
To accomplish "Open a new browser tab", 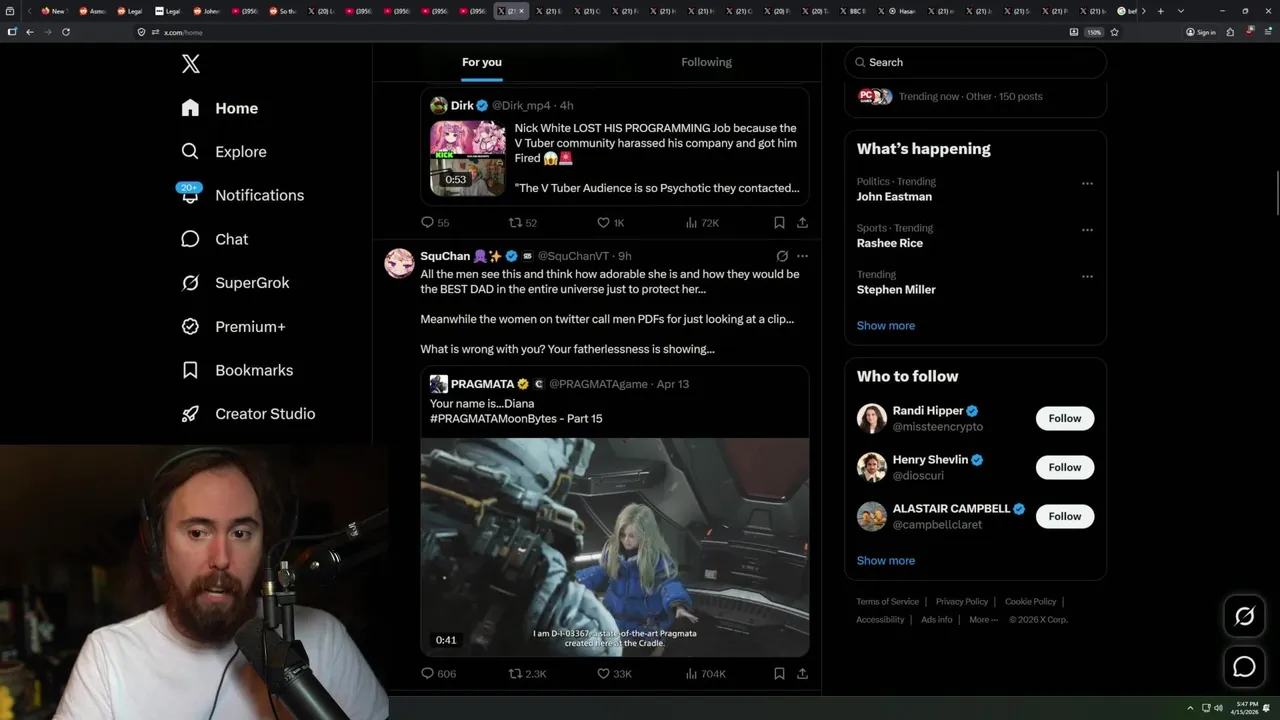I will pos(1160,11).
